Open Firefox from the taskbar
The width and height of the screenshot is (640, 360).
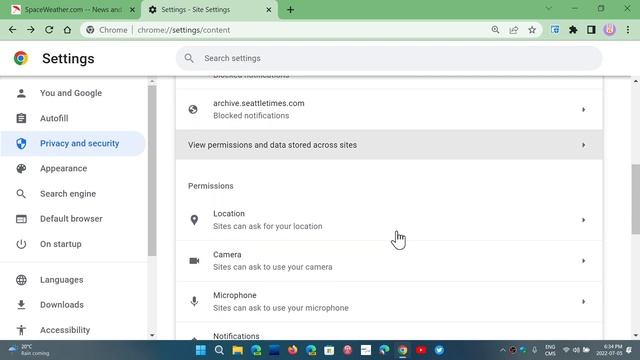coord(293,350)
